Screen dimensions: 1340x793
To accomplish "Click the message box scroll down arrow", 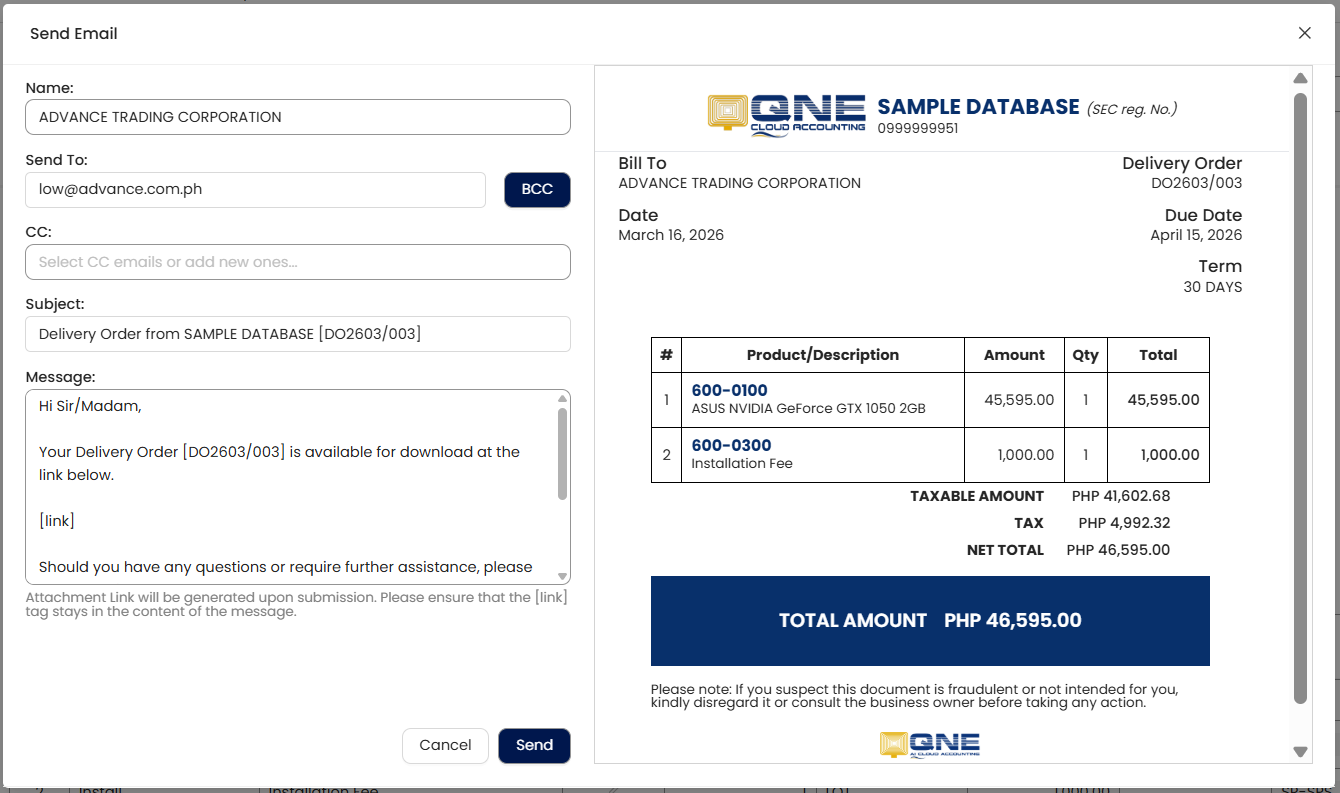I will click(562, 576).
